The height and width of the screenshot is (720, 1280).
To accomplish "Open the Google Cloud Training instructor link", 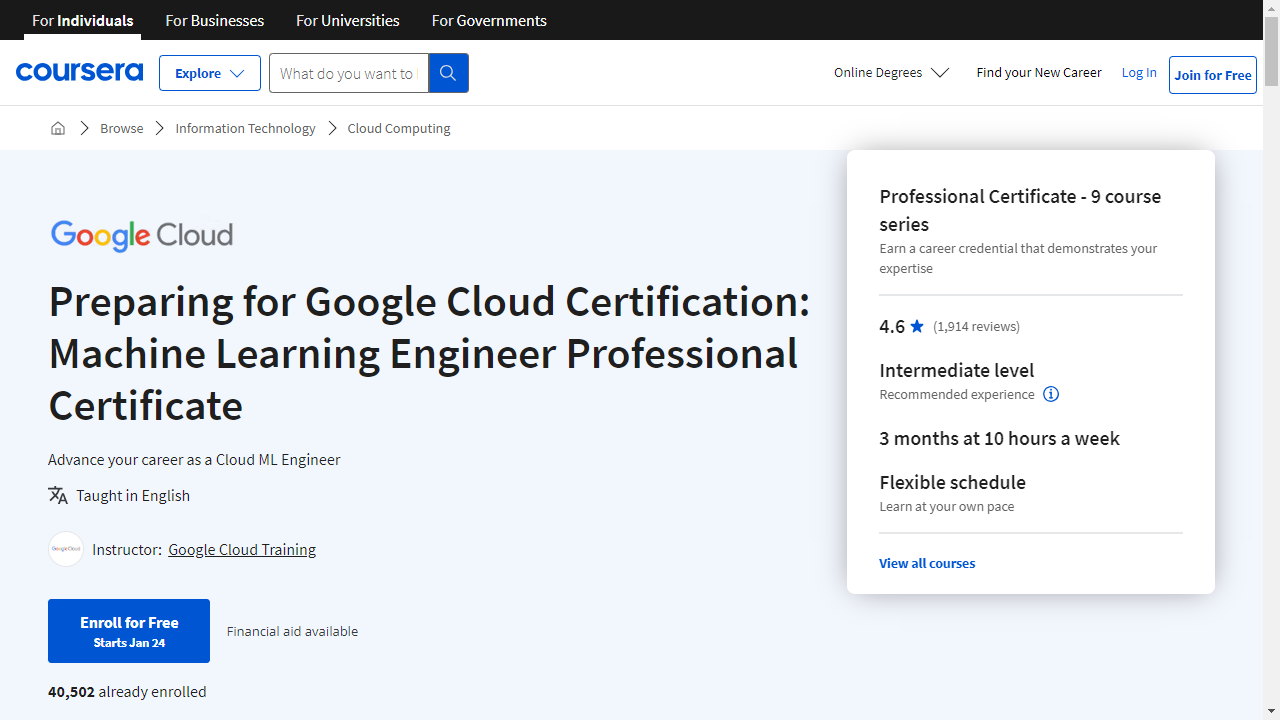I will pyautogui.click(x=242, y=549).
